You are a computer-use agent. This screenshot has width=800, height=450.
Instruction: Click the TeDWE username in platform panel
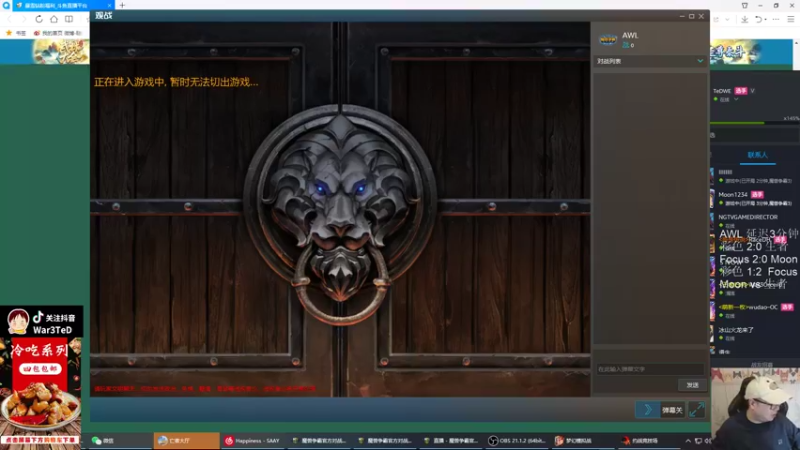tap(721, 91)
